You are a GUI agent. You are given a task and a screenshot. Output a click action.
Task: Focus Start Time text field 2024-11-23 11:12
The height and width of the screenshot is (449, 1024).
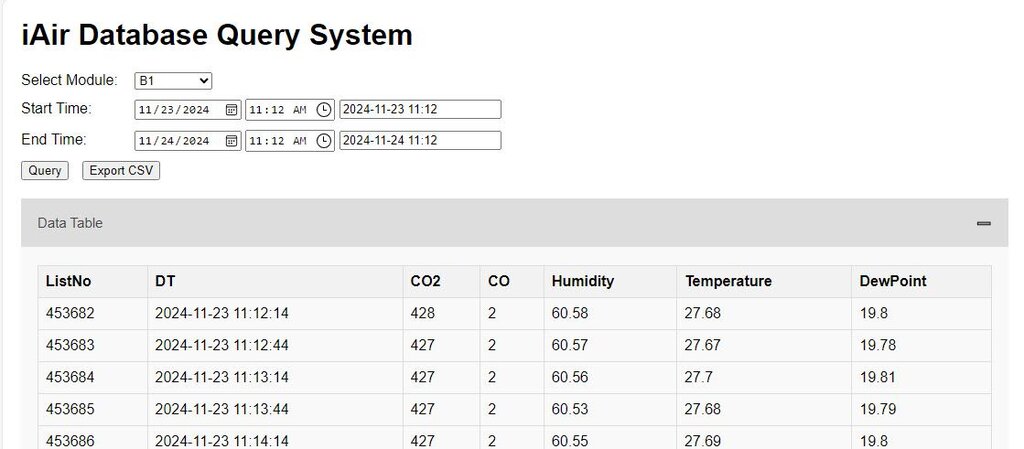click(420, 110)
